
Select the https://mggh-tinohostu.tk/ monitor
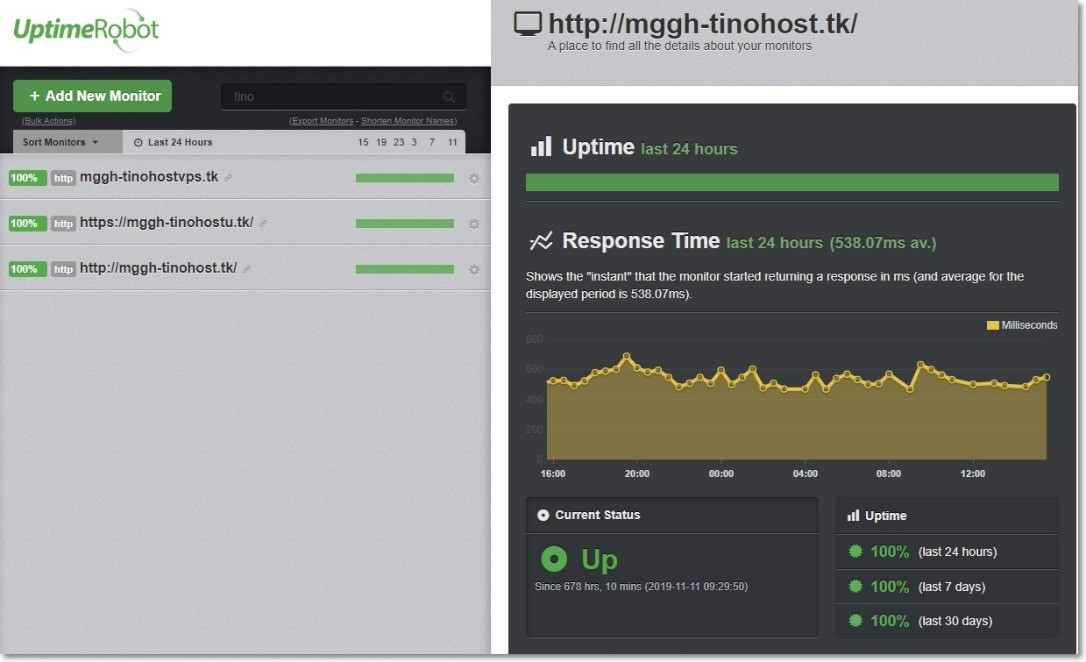click(x=166, y=222)
